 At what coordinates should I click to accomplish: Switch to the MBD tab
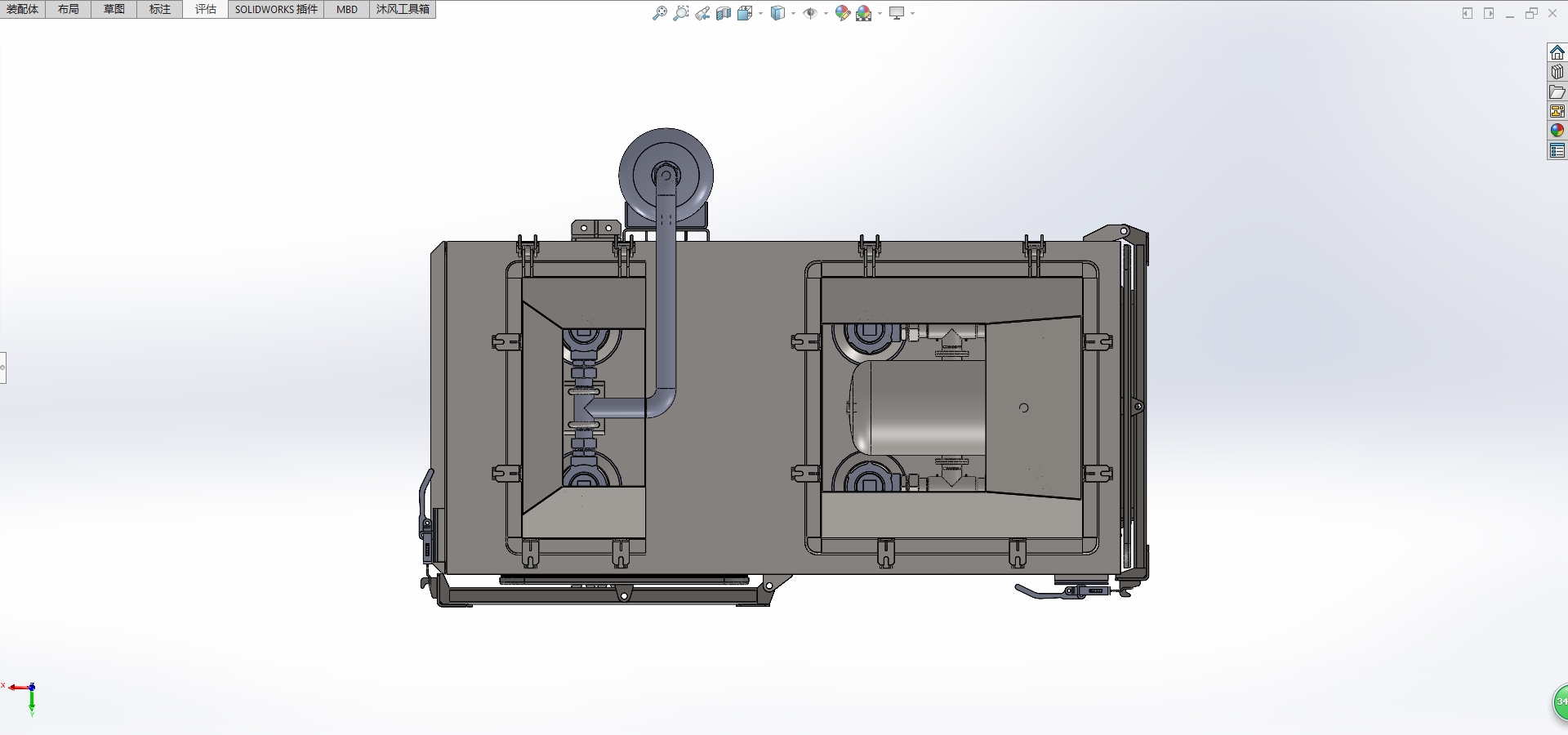coord(347,9)
